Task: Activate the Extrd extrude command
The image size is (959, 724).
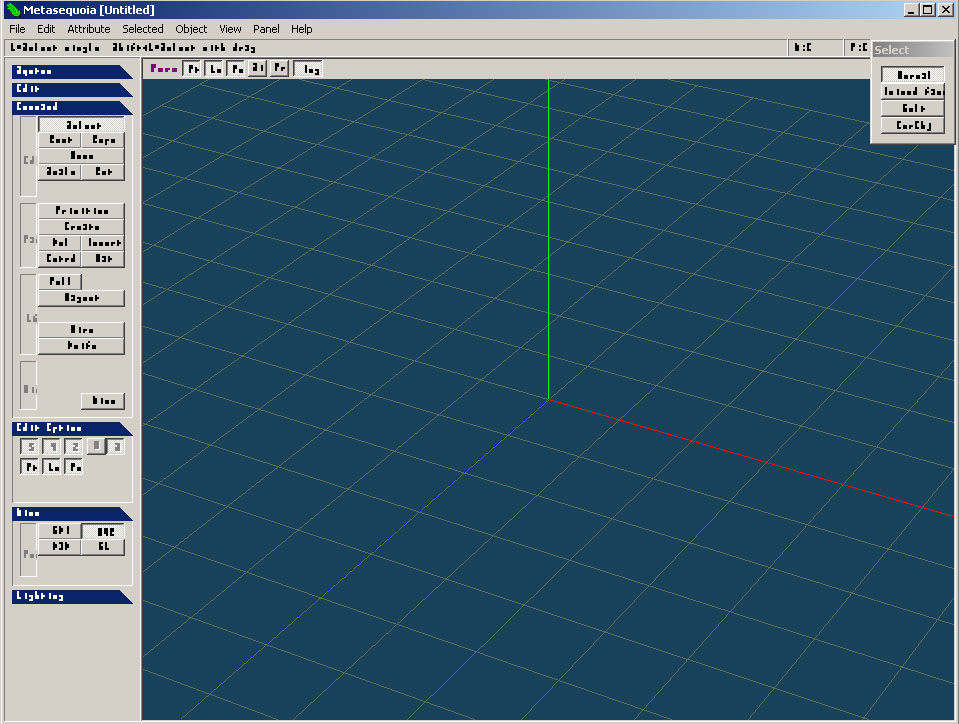Action: (x=60, y=259)
